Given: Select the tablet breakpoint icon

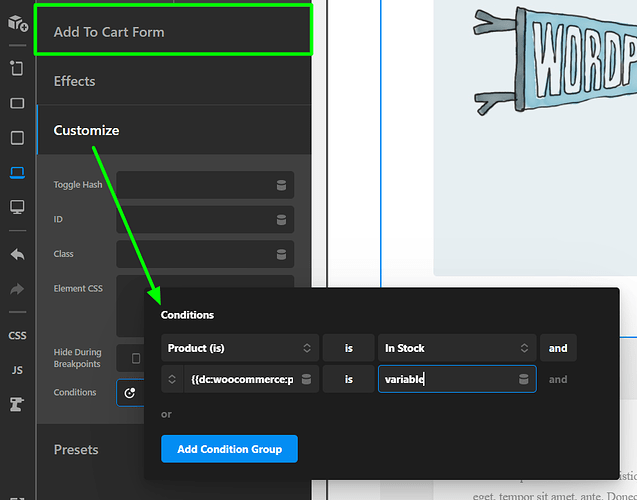Looking at the screenshot, I should click(x=17, y=138).
